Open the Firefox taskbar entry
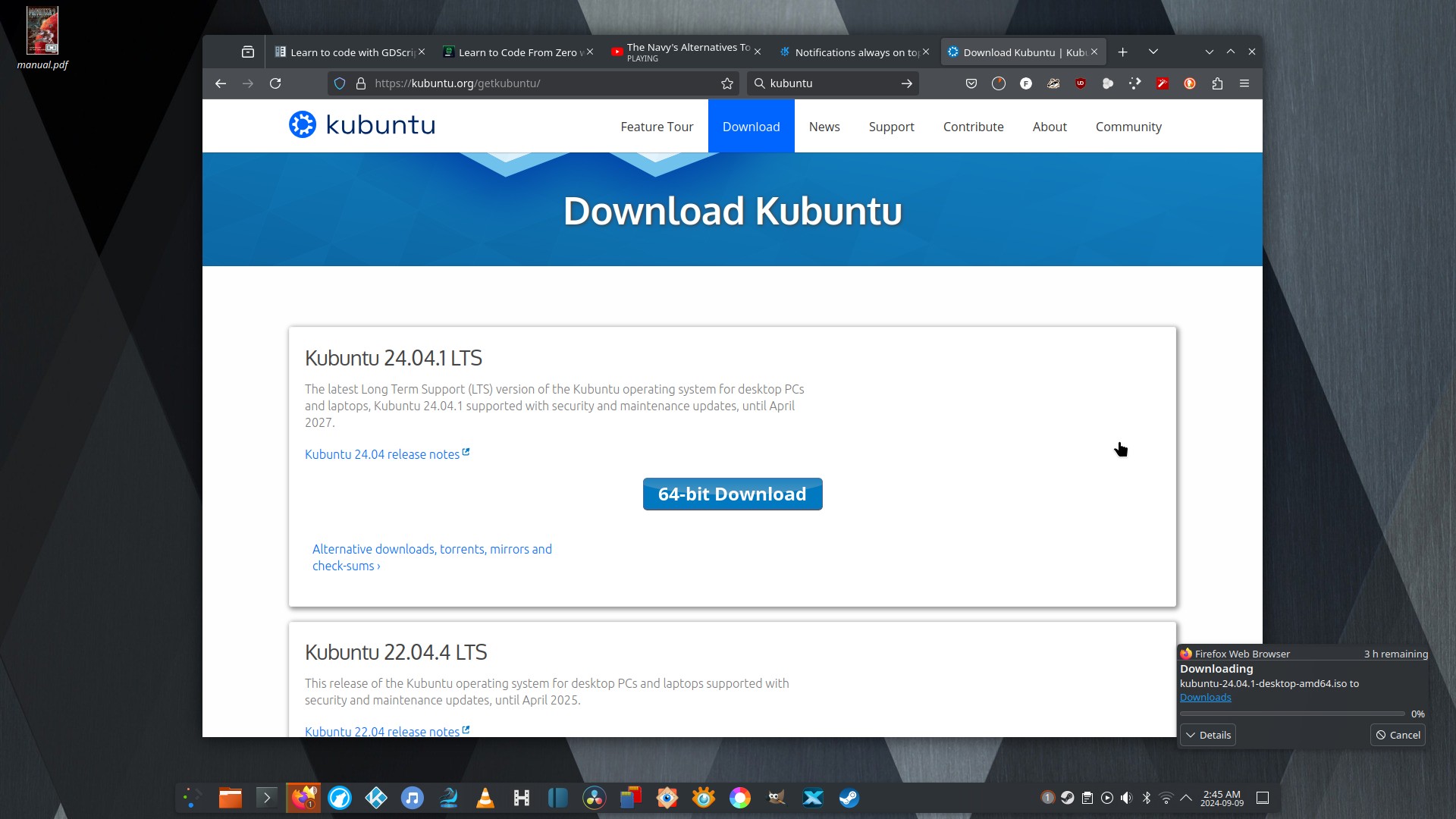1456x819 pixels. tap(303, 798)
